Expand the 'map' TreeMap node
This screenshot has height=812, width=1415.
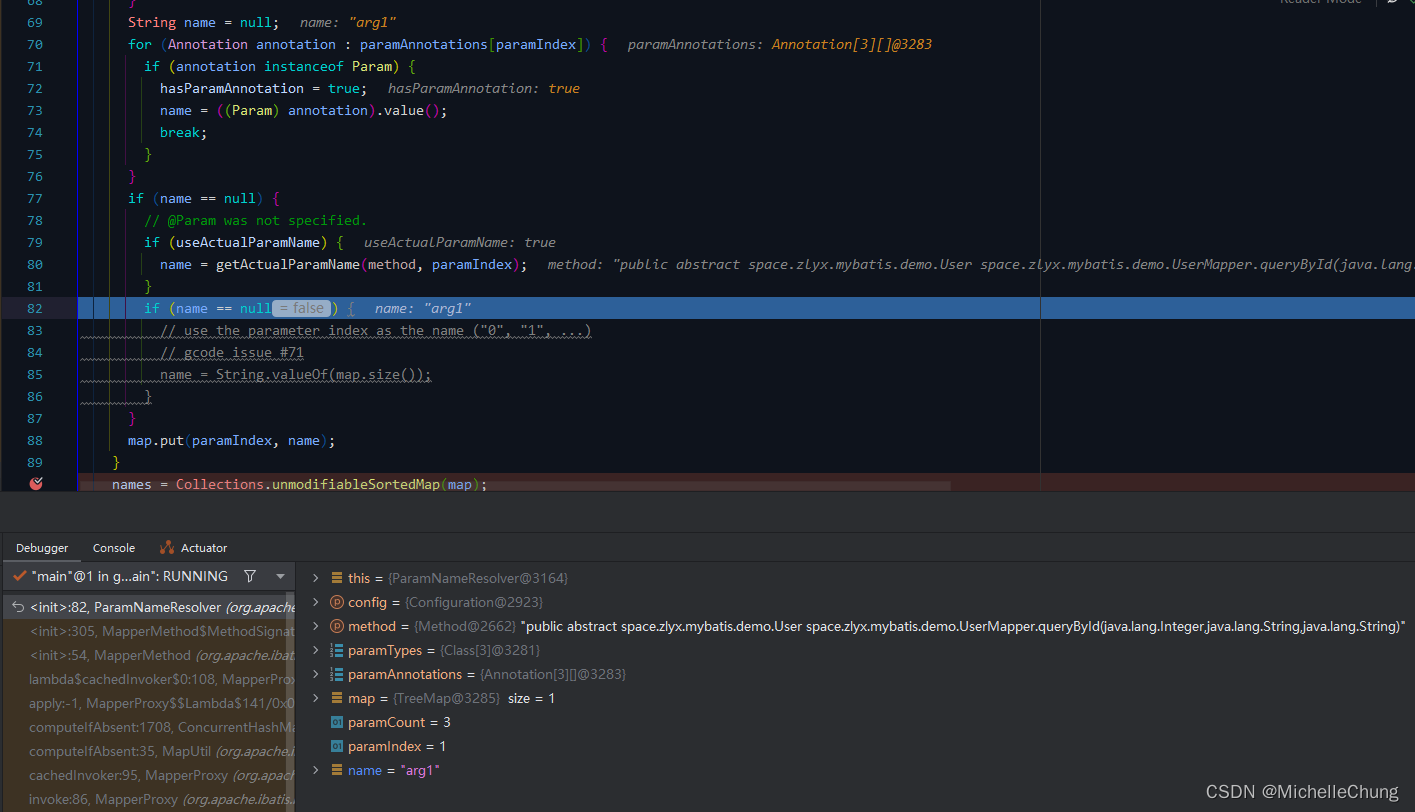pyautogui.click(x=316, y=698)
